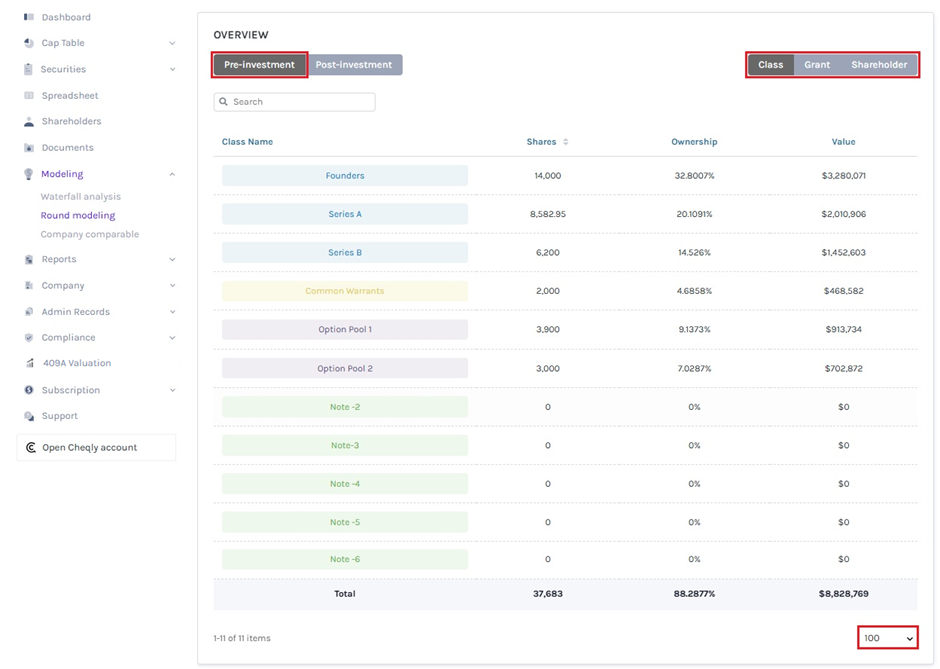This screenshot has width=940, height=669.
Task: Open Waterfall analysis submenu item
Action: pyautogui.click(x=80, y=197)
